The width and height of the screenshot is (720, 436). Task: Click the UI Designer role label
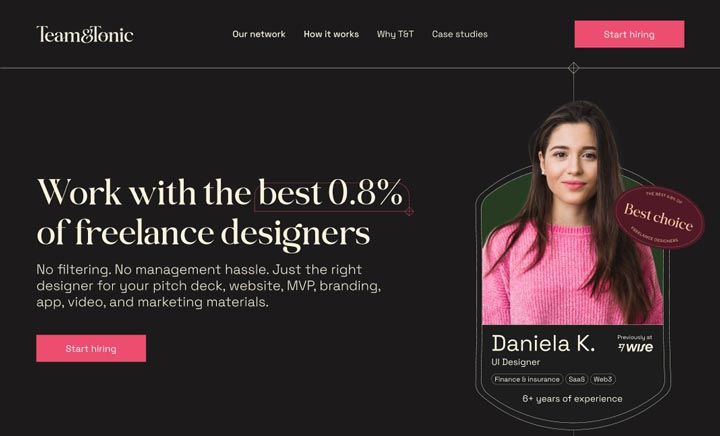click(515, 362)
